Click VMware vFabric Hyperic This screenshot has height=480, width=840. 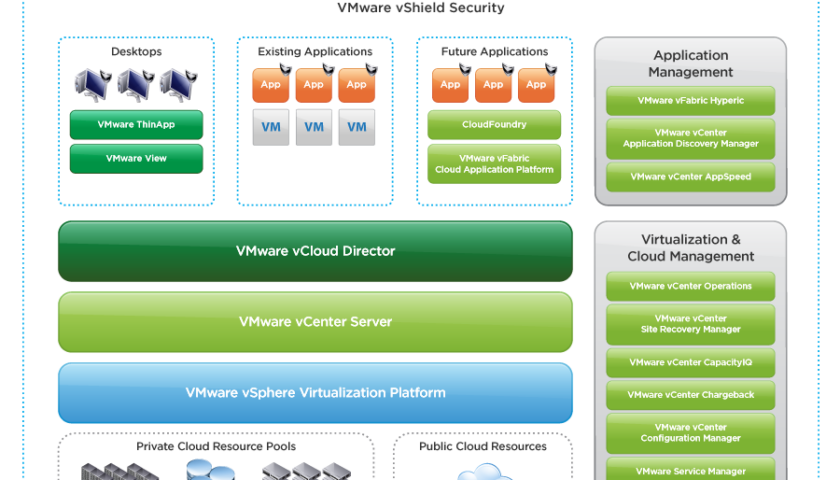[691, 101]
